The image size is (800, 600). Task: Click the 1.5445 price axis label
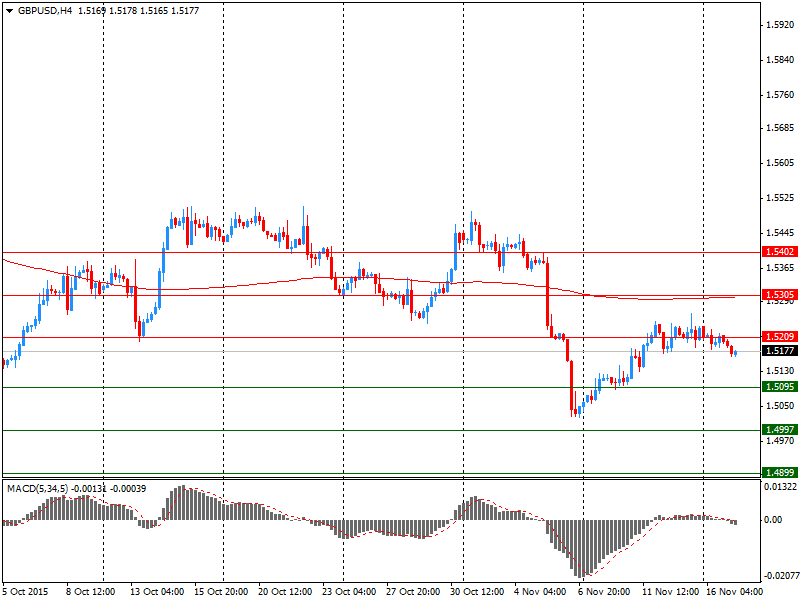pos(780,233)
